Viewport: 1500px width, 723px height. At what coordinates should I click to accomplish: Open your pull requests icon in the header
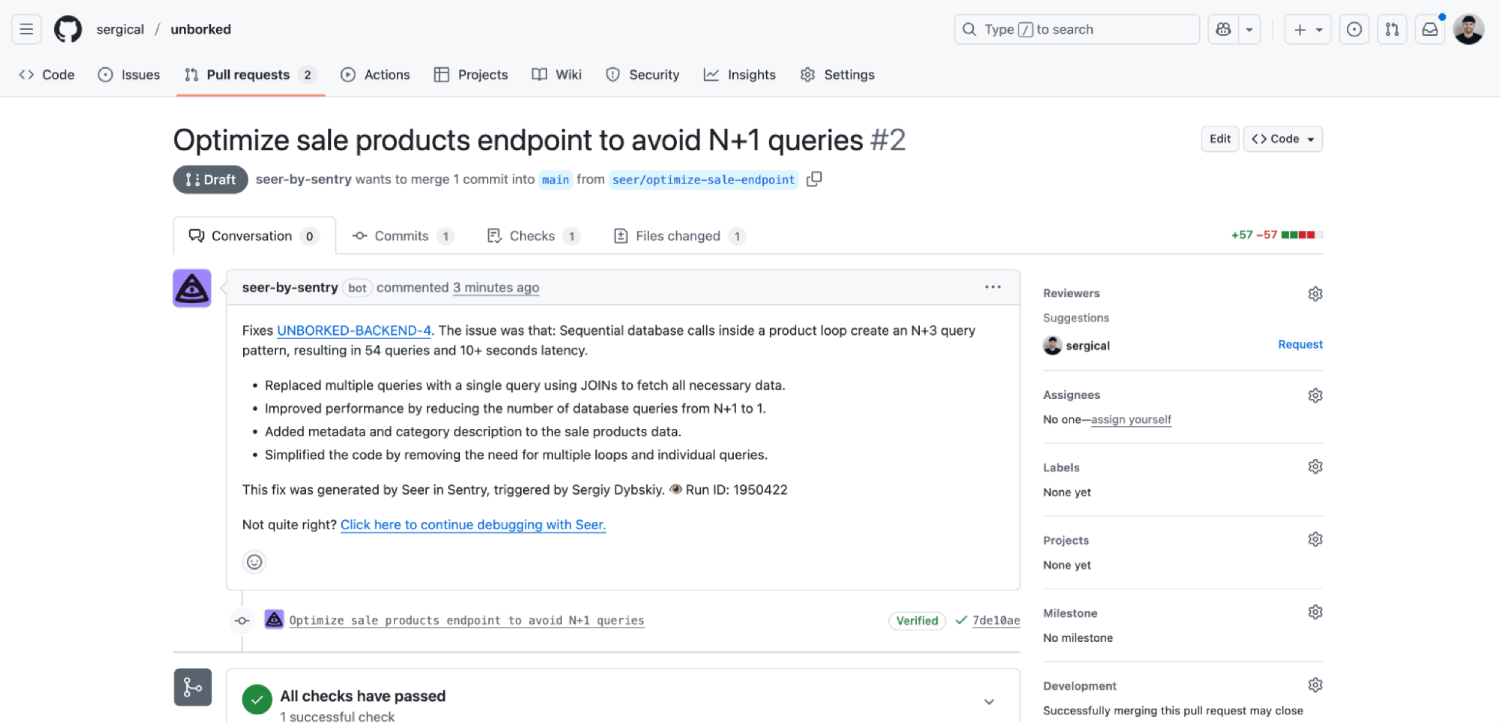(x=1391, y=29)
